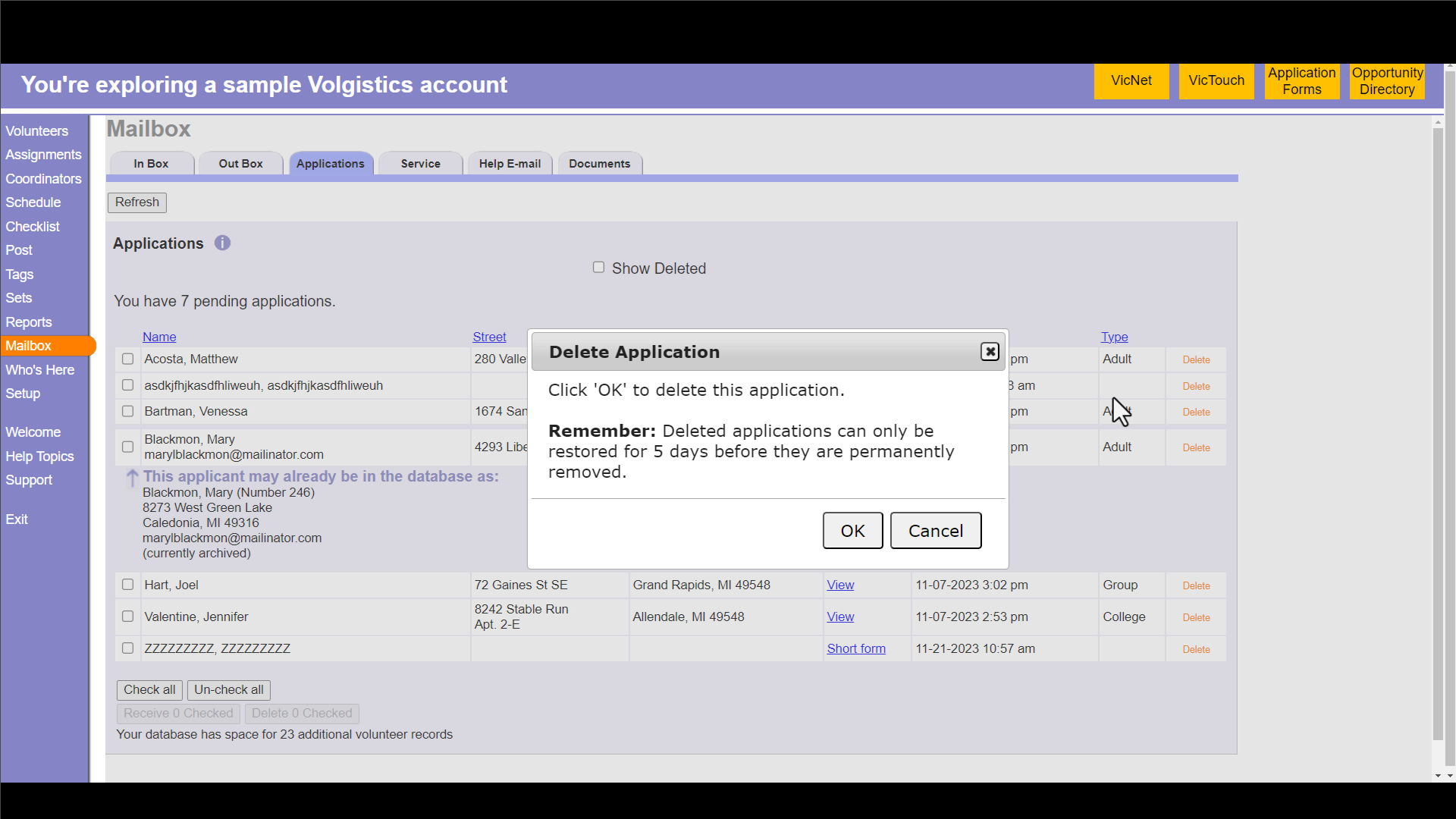Viewport: 1456px width, 819px height.
Task: Switch to the In Box tab
Action: 151,164
